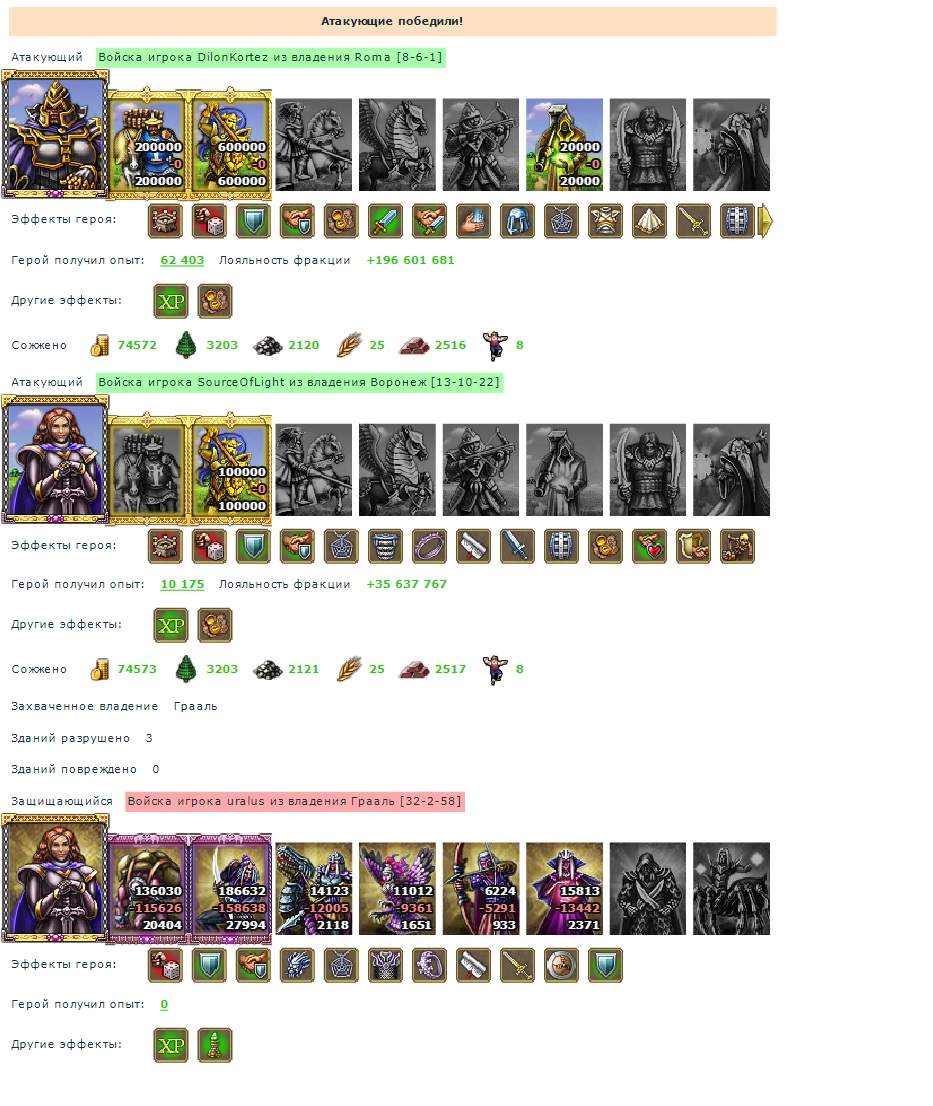
Task: Click the XP icon under DilonKortez other effects
Action: click(171, 301)
